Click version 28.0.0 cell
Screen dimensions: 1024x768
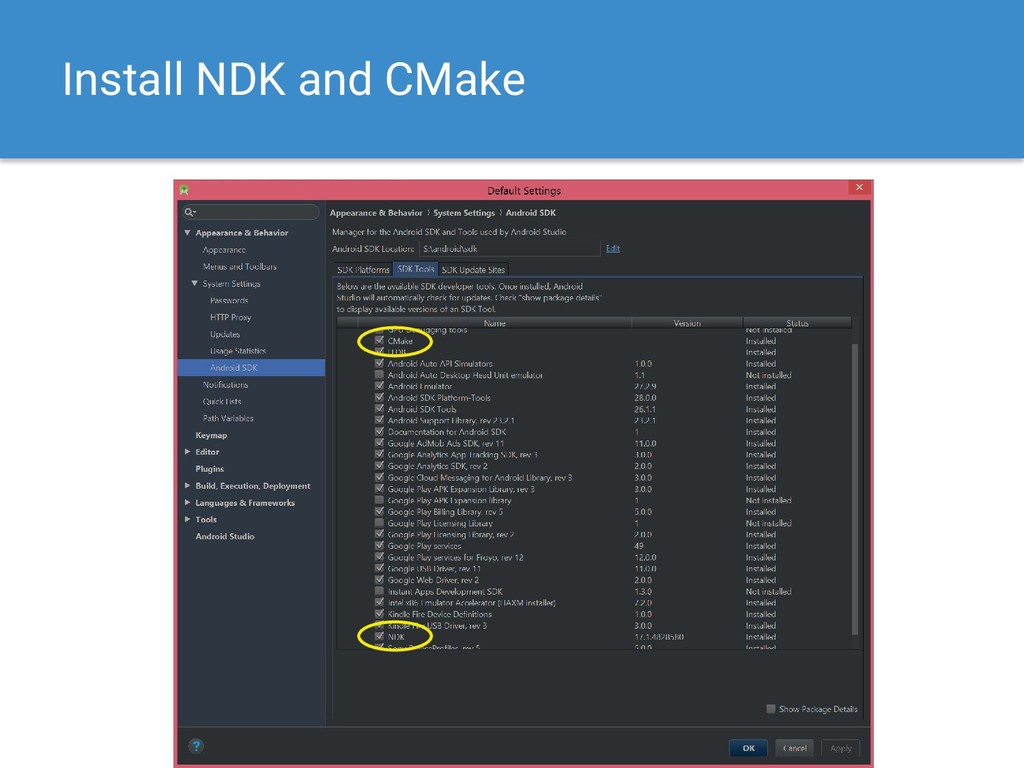(645, 398)
